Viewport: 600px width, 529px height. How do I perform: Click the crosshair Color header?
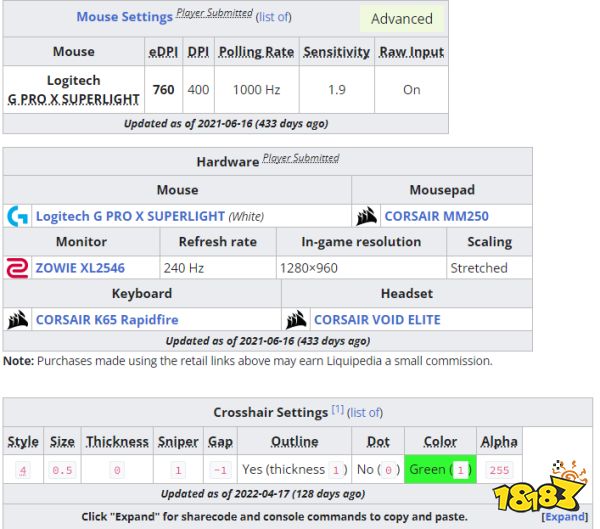tap(440, 442)
